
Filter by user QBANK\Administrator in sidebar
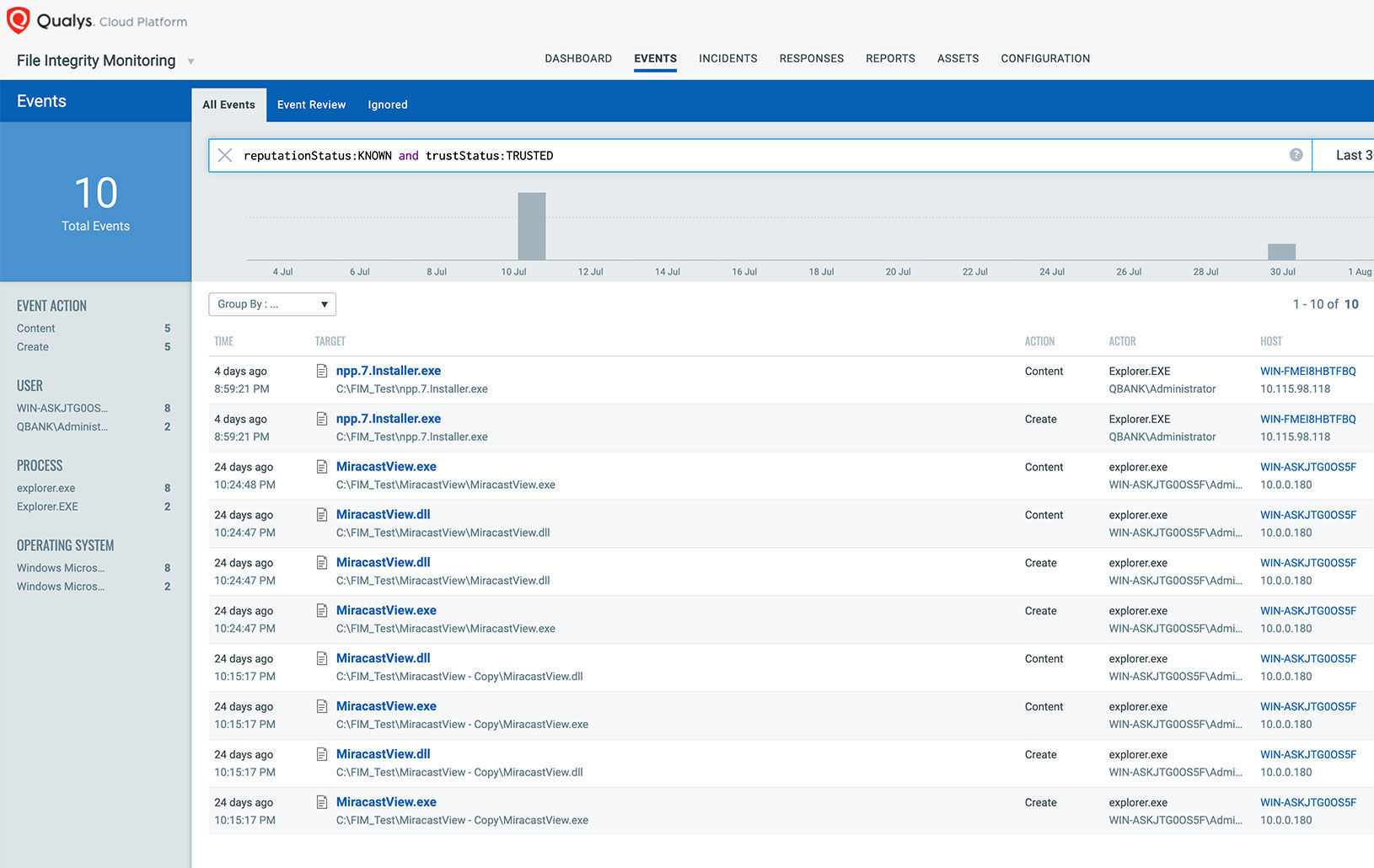(62, 426)
